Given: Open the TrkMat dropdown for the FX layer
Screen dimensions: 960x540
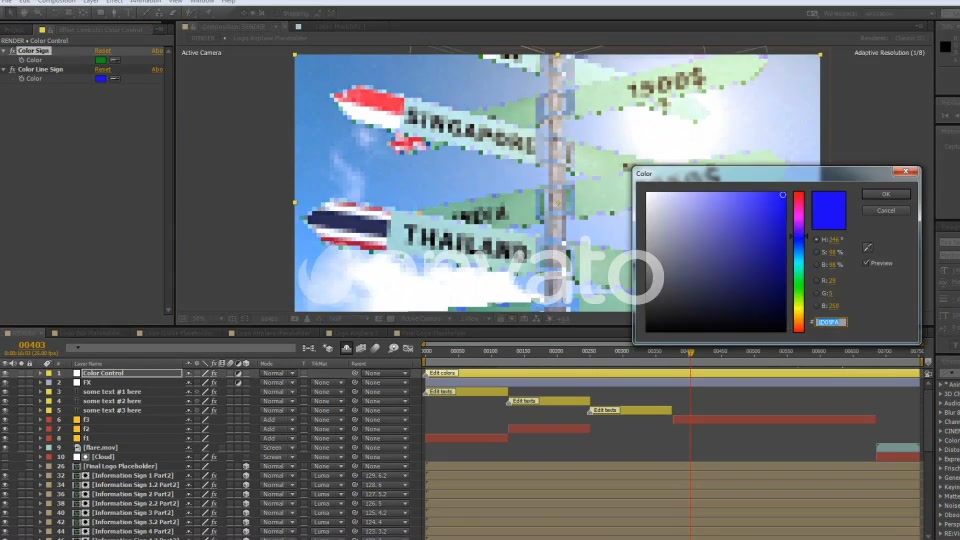Looking at the screenshot, I should 328,383.
